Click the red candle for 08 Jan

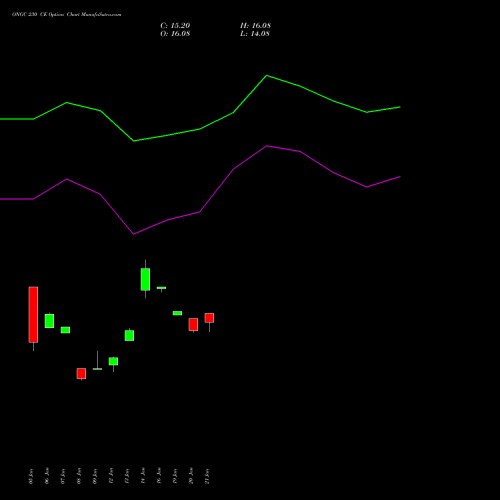click(x=81, y=373)
